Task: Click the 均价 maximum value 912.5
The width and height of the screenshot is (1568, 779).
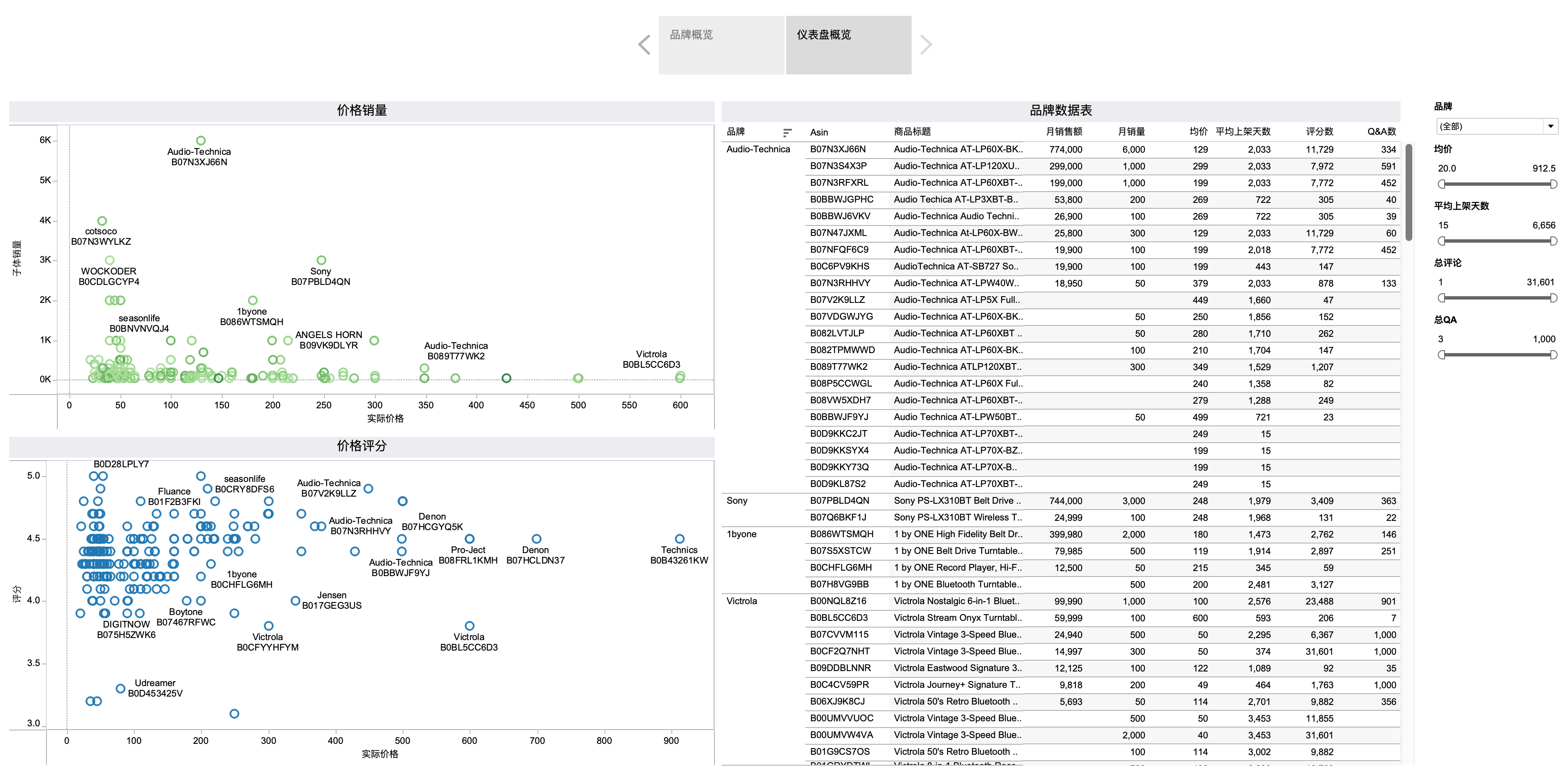Action: pyautogui.click(x=1544, y=169)
